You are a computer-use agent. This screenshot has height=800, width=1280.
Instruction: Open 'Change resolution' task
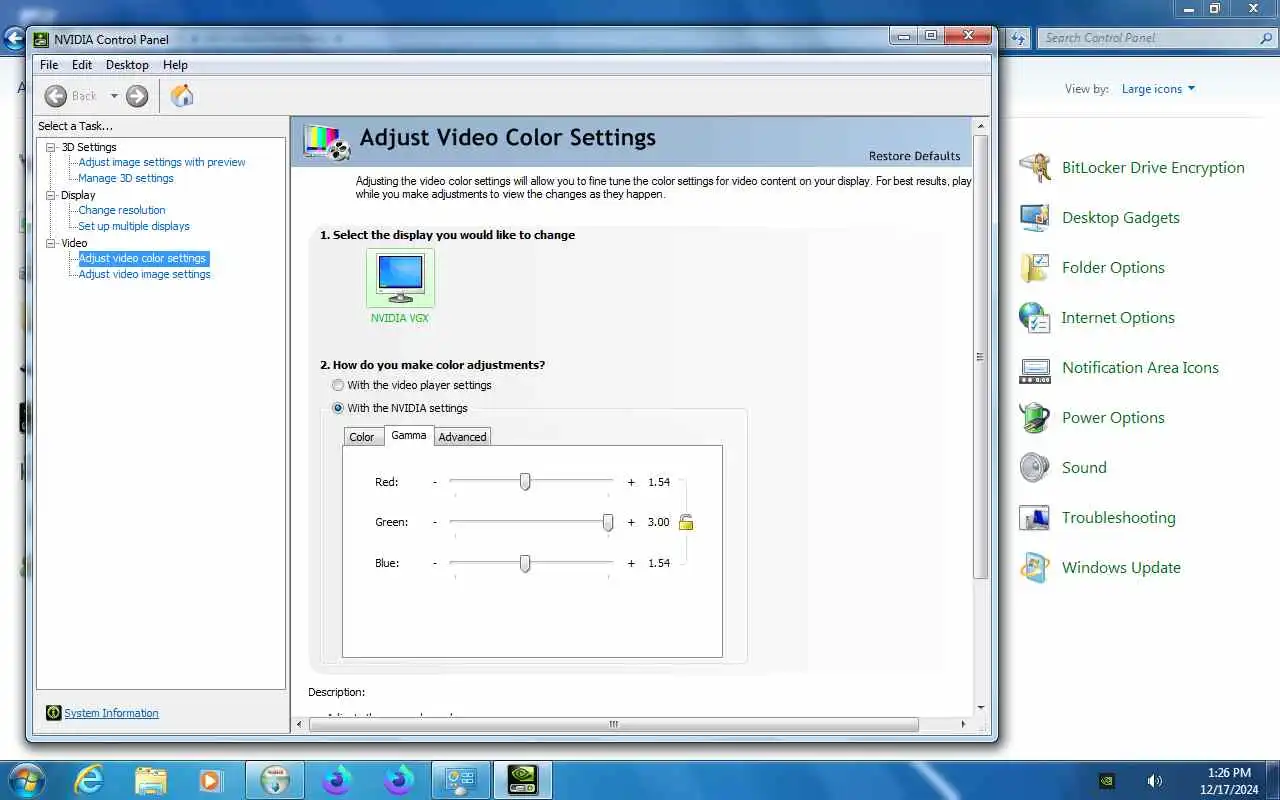[122, 210]
